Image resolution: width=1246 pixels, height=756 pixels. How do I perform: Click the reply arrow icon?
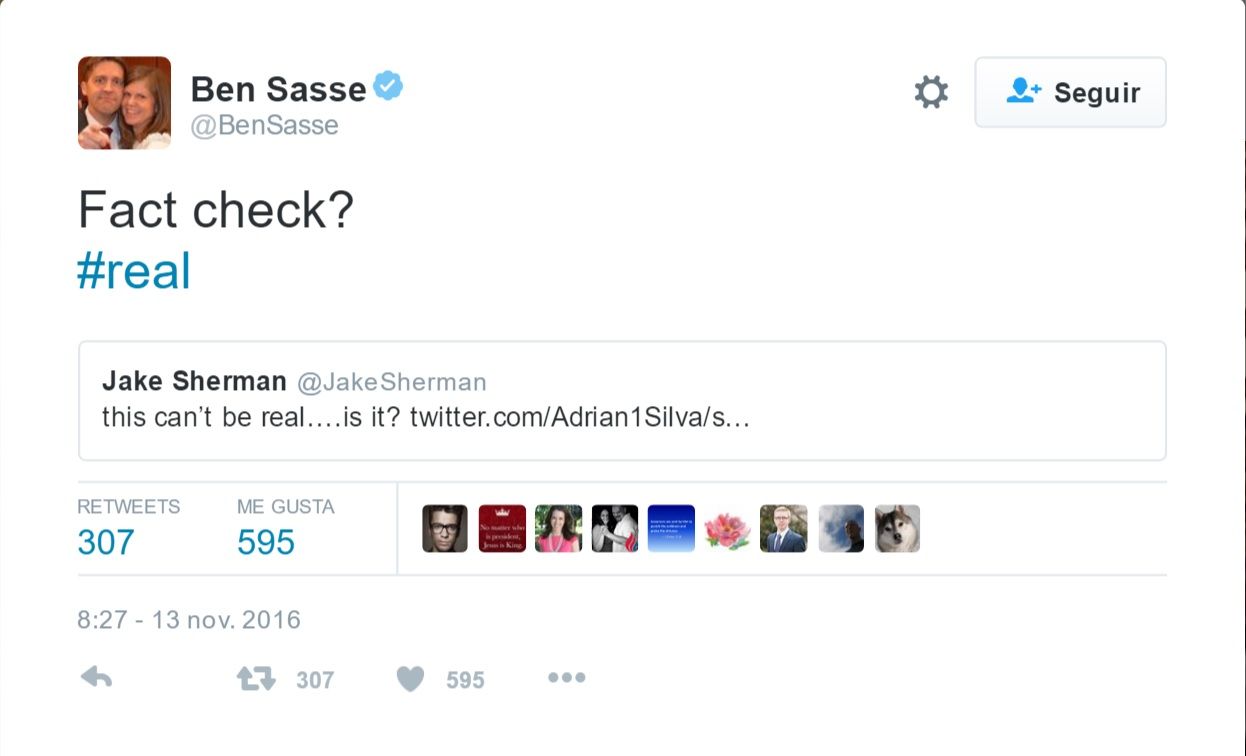pos(96,679)
